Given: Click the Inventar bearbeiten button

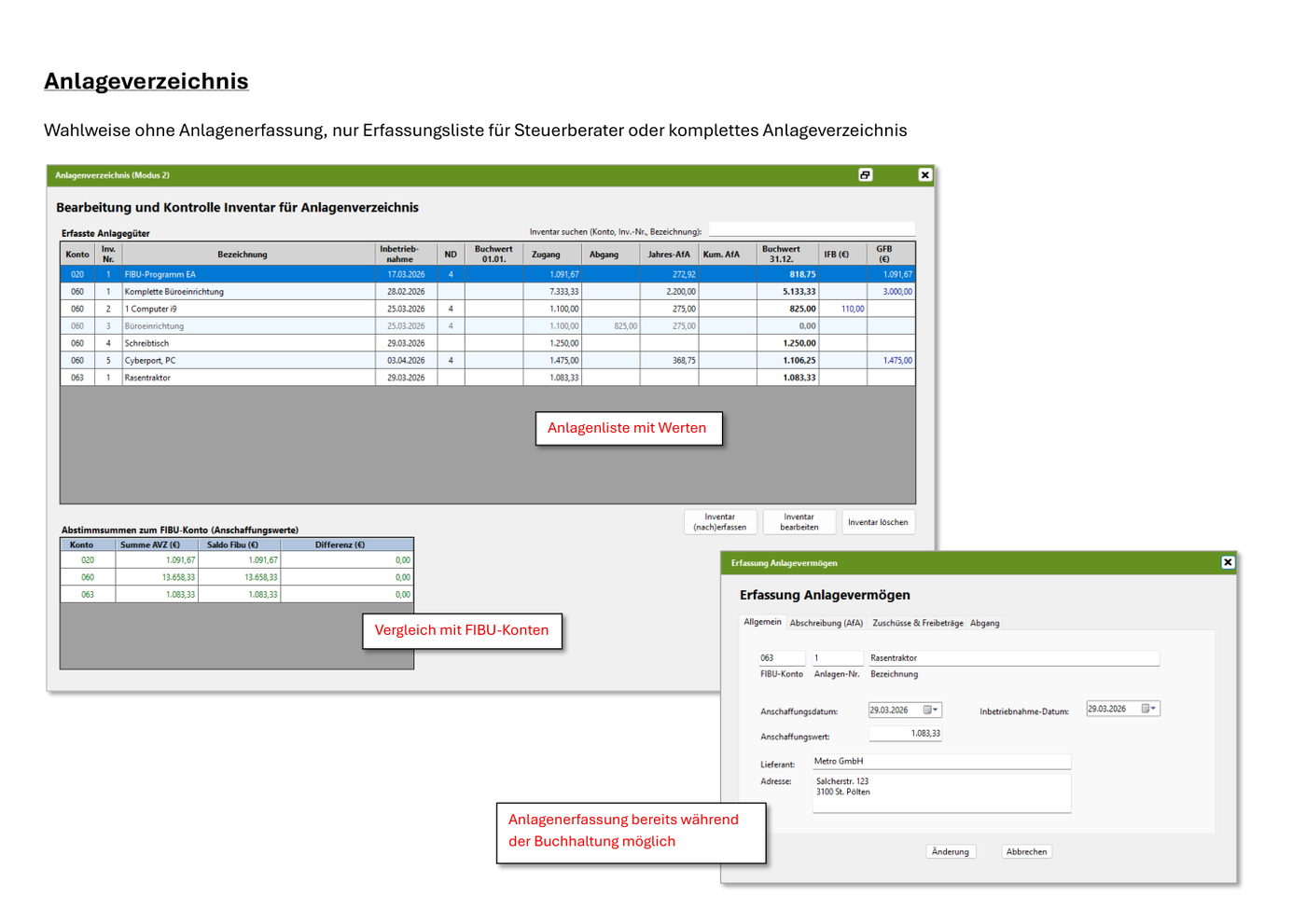Looking at the screenshot, I should coord(799,522).
